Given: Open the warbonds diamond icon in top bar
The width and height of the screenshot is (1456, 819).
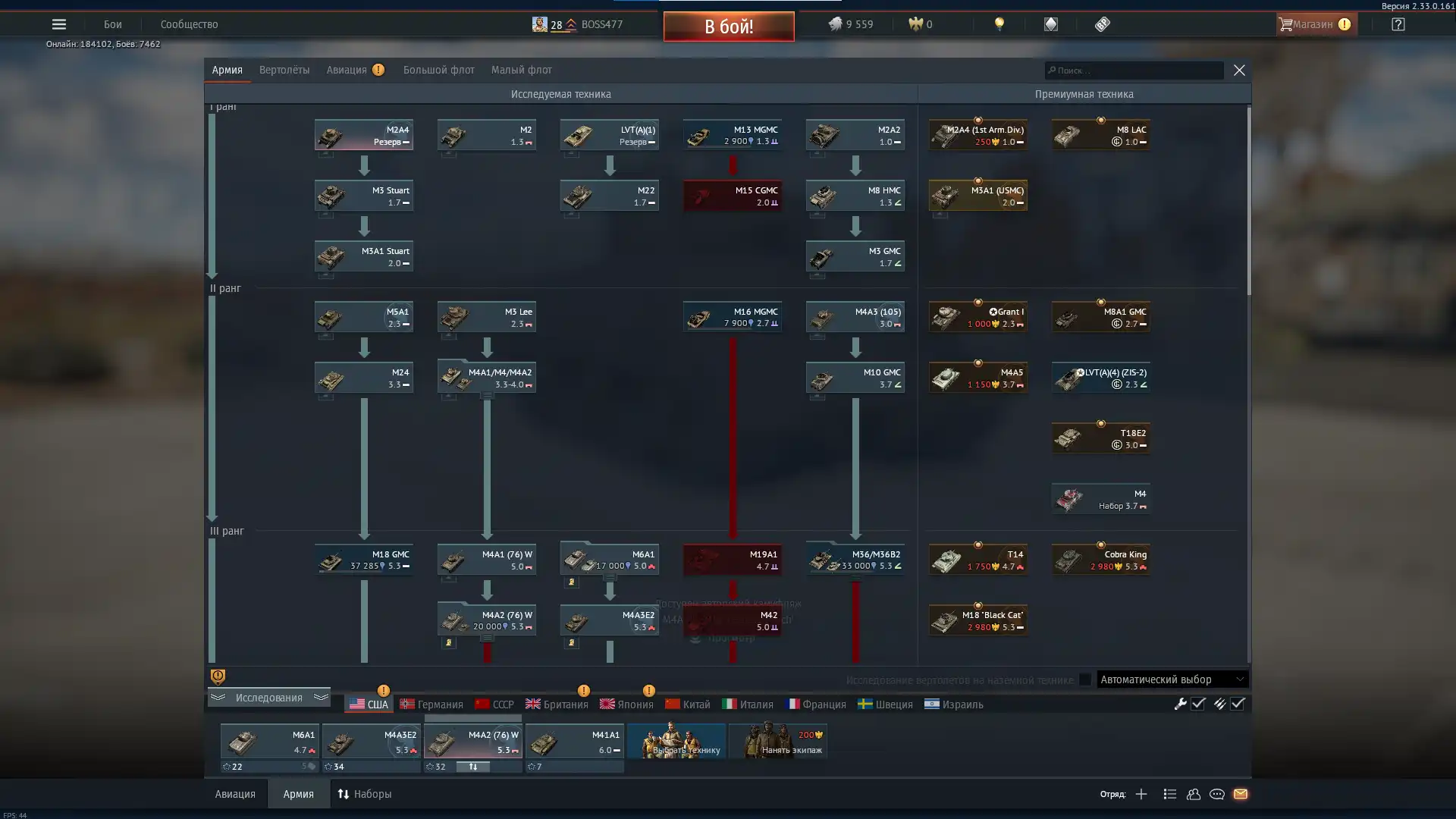Looking at the screenshot, I should 1050,24.
